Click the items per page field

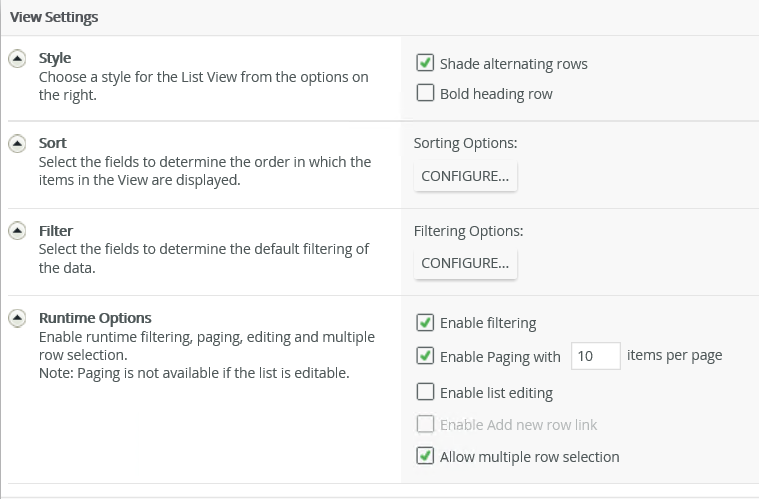tap(595, 356)
